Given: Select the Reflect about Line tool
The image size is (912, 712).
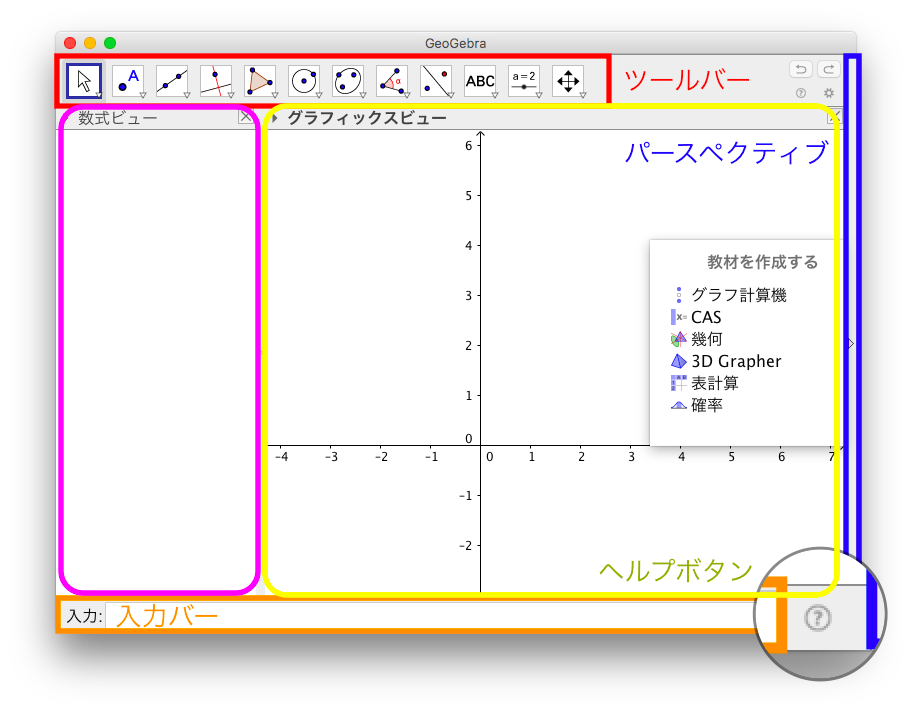Looking at the screenshot, I should (x=436, y=81).
